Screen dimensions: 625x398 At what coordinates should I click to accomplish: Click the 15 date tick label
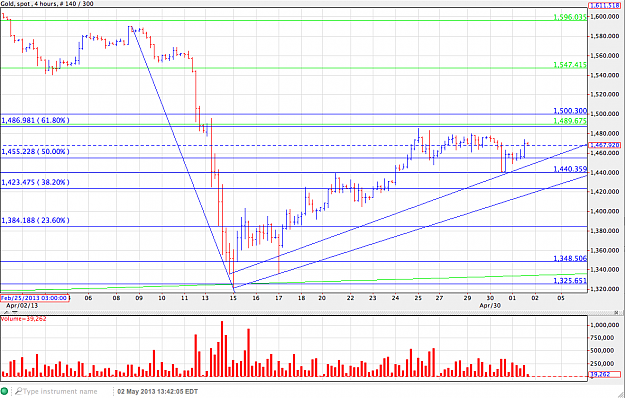[233, 298]
